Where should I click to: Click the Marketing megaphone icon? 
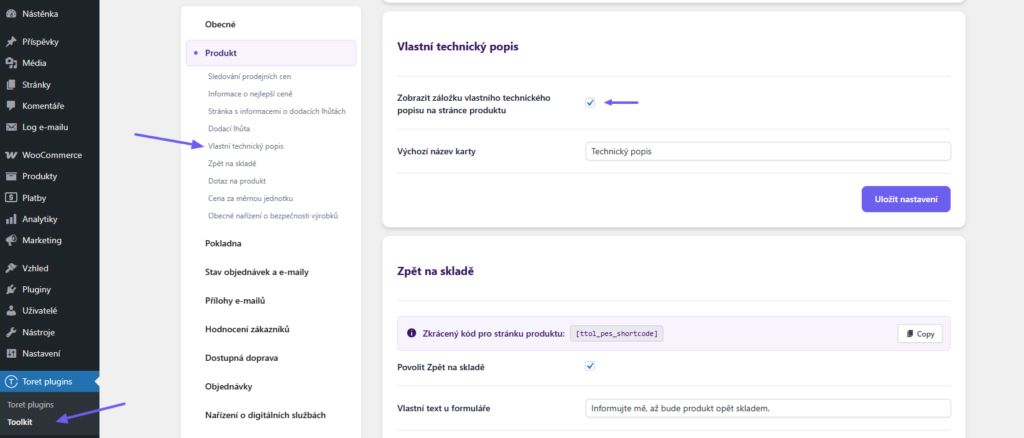[10, 240]
